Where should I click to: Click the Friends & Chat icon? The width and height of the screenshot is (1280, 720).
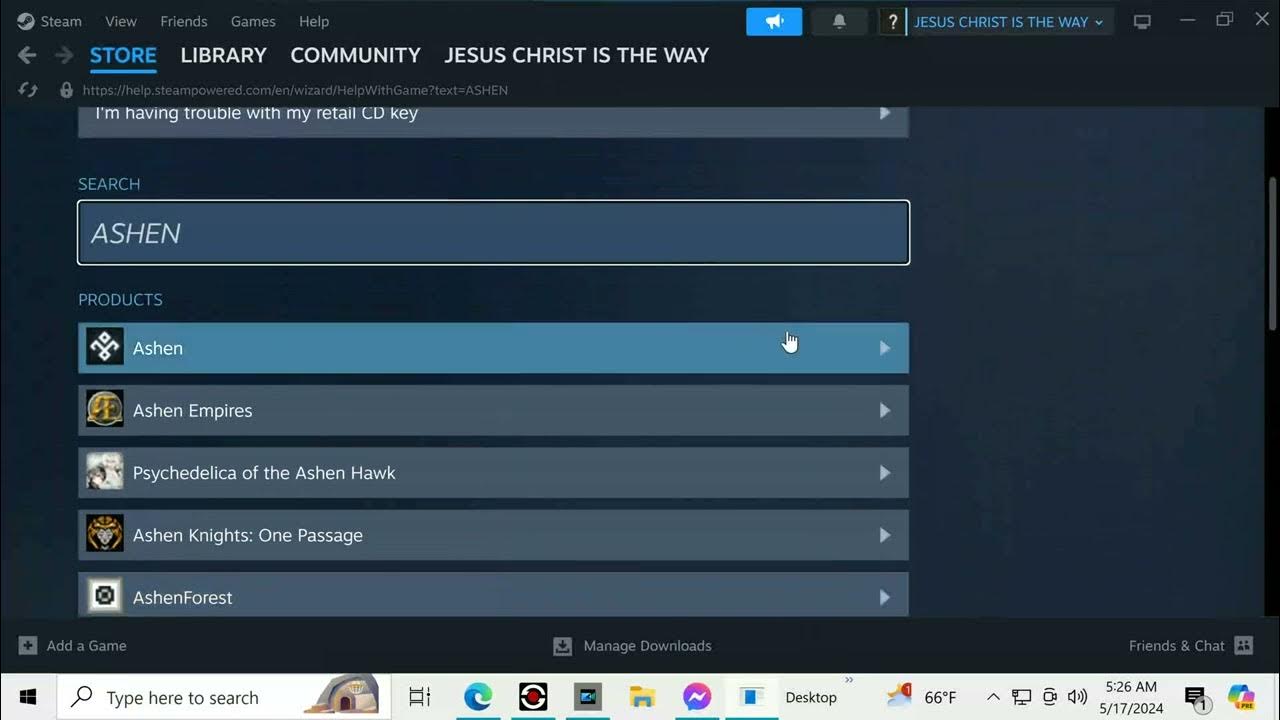click(x=1244, y=645)
